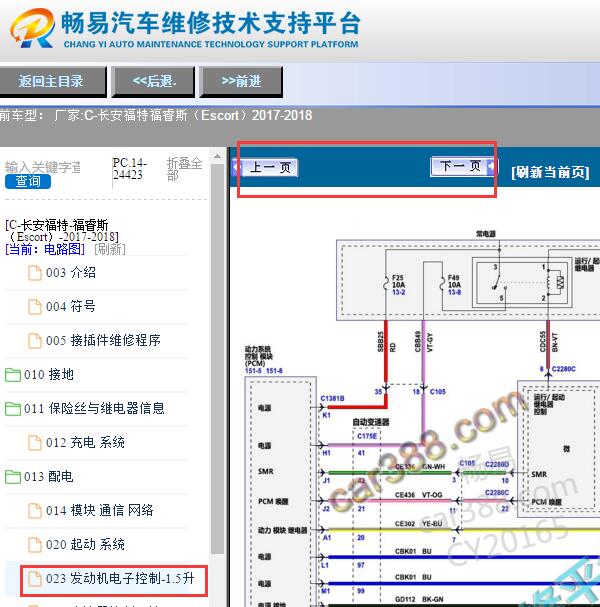
Task: Go back with <<后退 button
Action: point(154,81)
